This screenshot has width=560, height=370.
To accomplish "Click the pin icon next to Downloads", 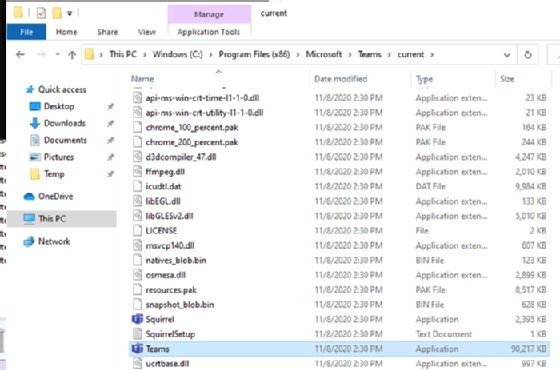I will point(111,123).
